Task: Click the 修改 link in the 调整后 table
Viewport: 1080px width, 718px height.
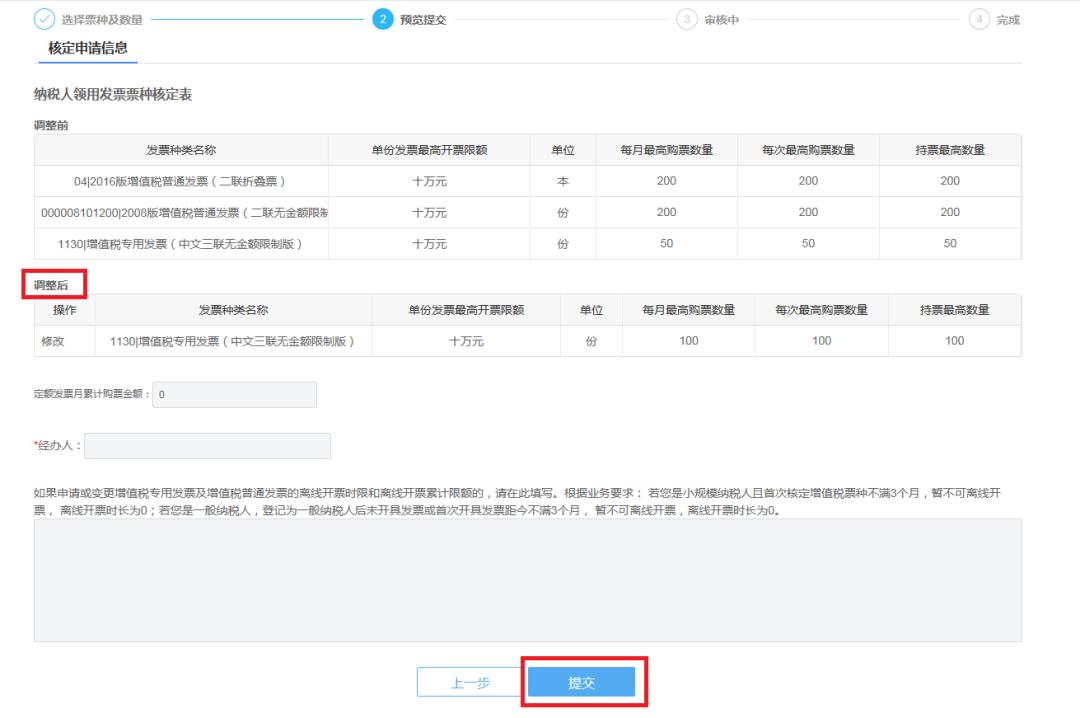Action: coord(52,341)
